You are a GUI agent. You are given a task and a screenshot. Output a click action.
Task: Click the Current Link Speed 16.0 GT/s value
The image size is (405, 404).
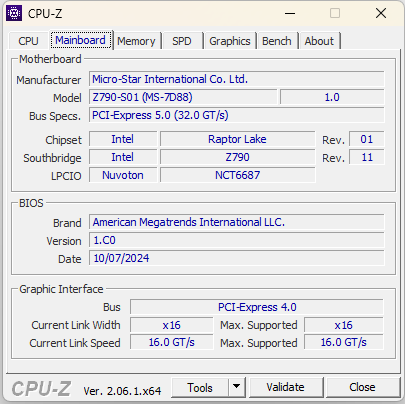(171, 342)
